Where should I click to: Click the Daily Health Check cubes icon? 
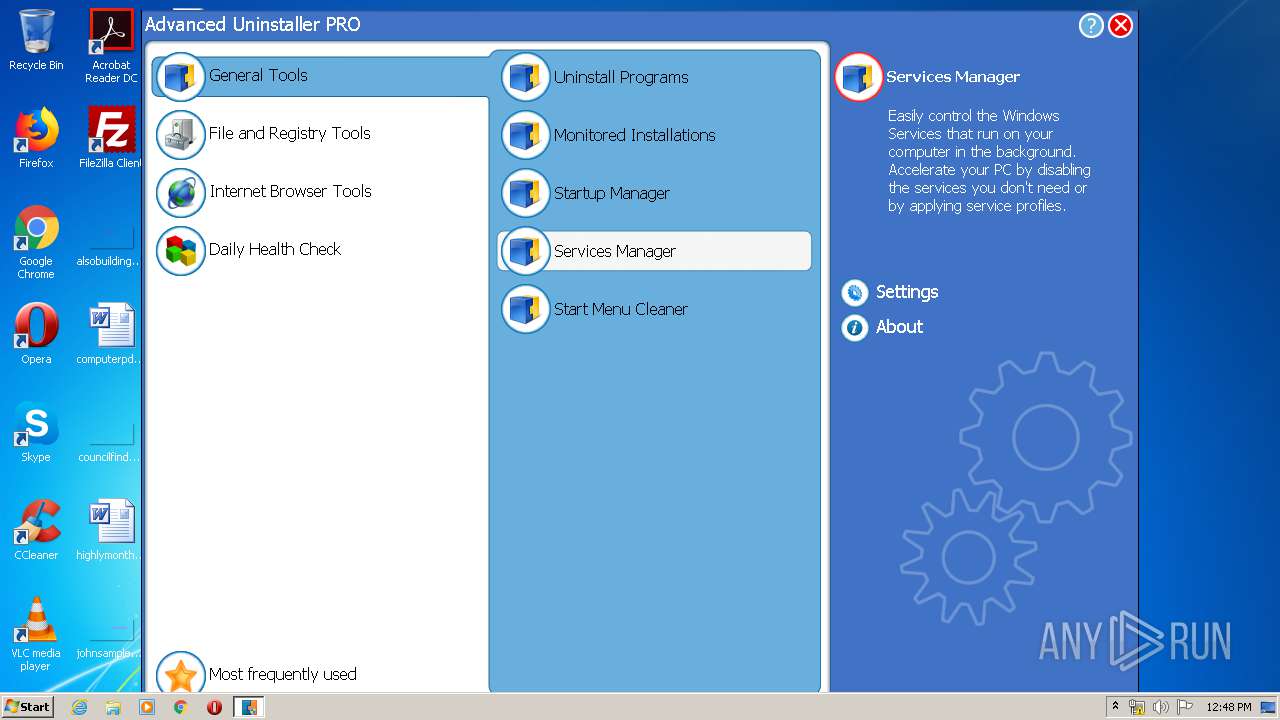[181, 251]
